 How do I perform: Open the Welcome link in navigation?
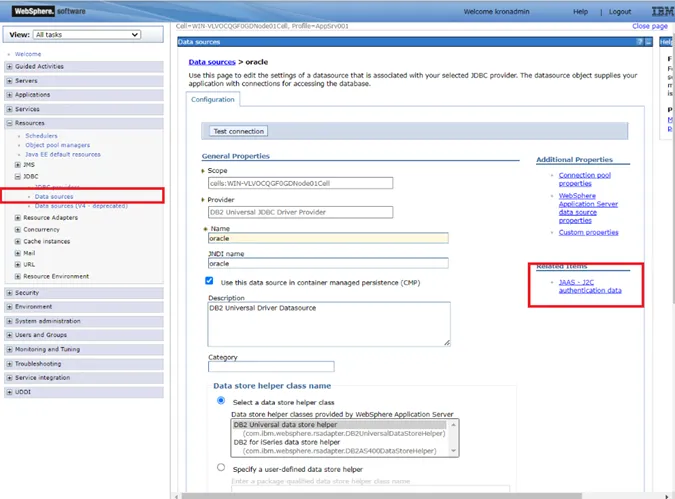pyautogui.click(x=28, y=54)
